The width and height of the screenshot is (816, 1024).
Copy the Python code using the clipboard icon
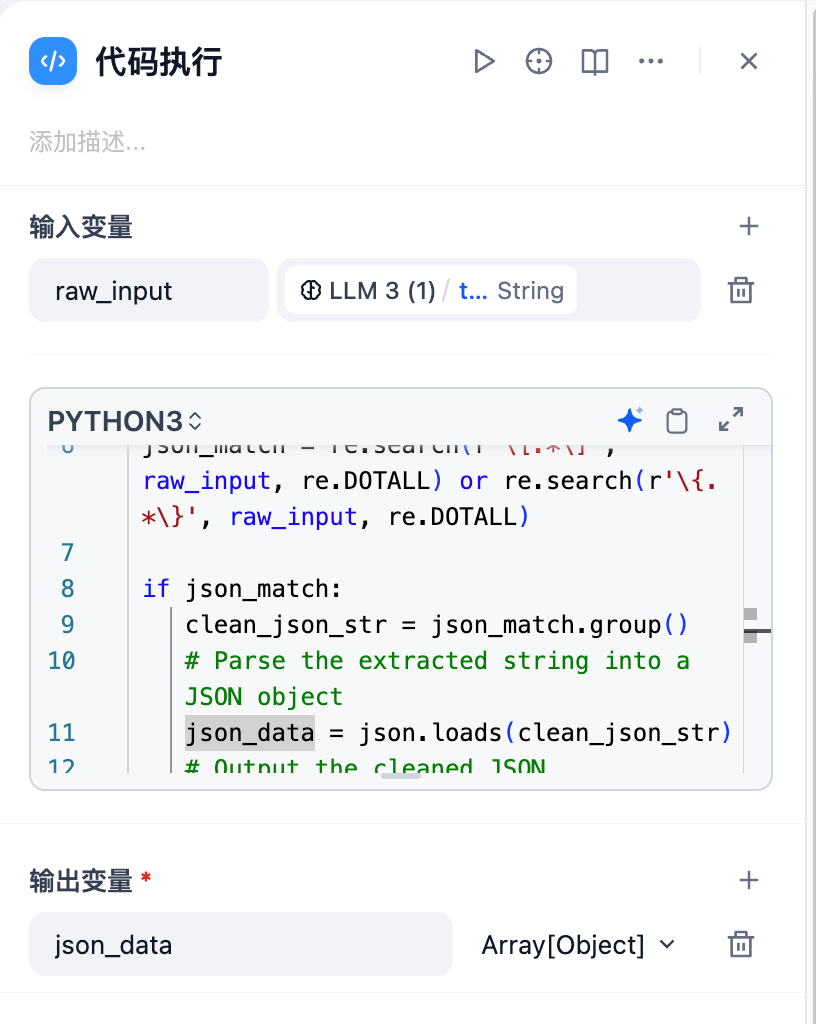point(677,420)
